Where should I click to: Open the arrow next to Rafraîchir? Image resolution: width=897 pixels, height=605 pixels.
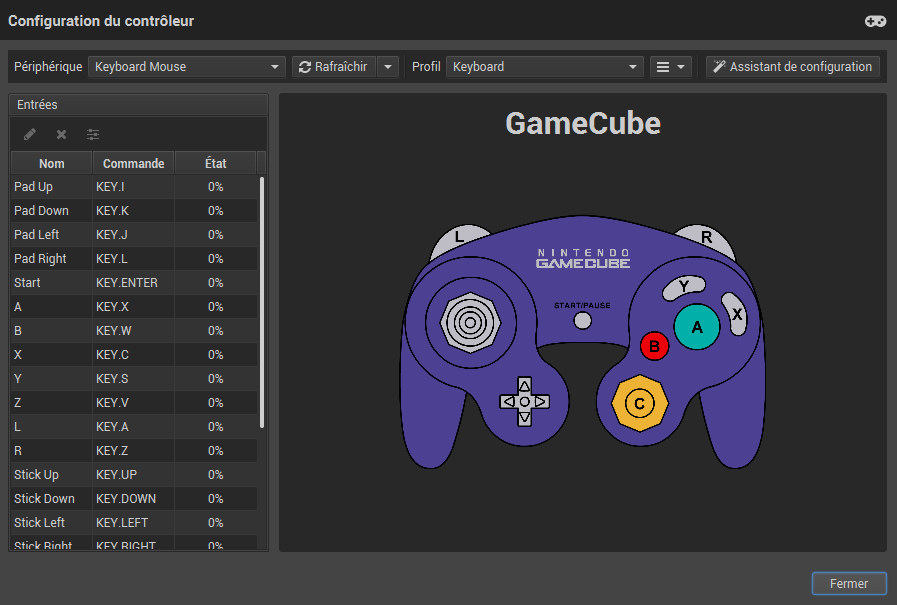(x=388, y=67)
